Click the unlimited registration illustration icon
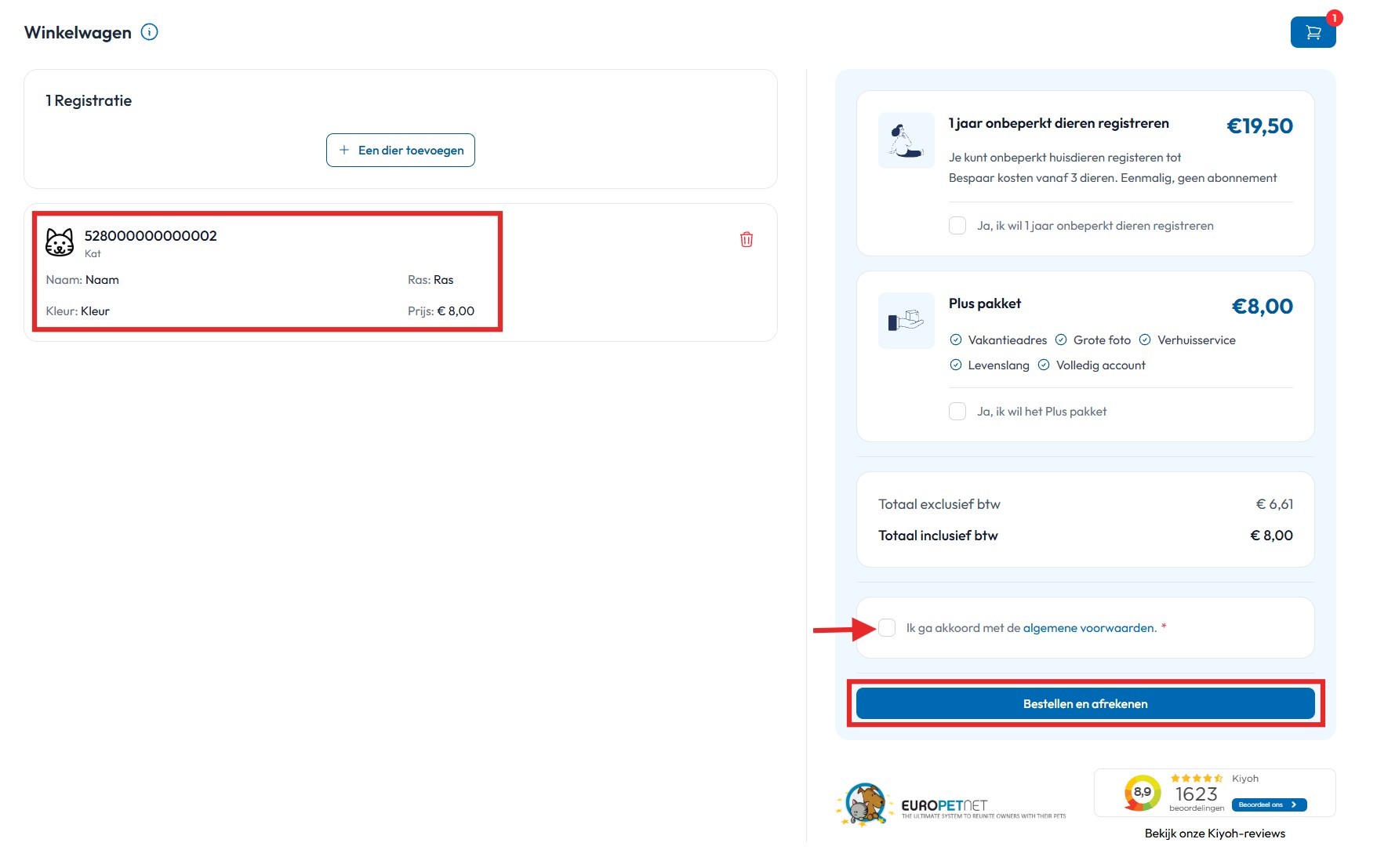1377x868 pixels. click(x=906, y=141)
